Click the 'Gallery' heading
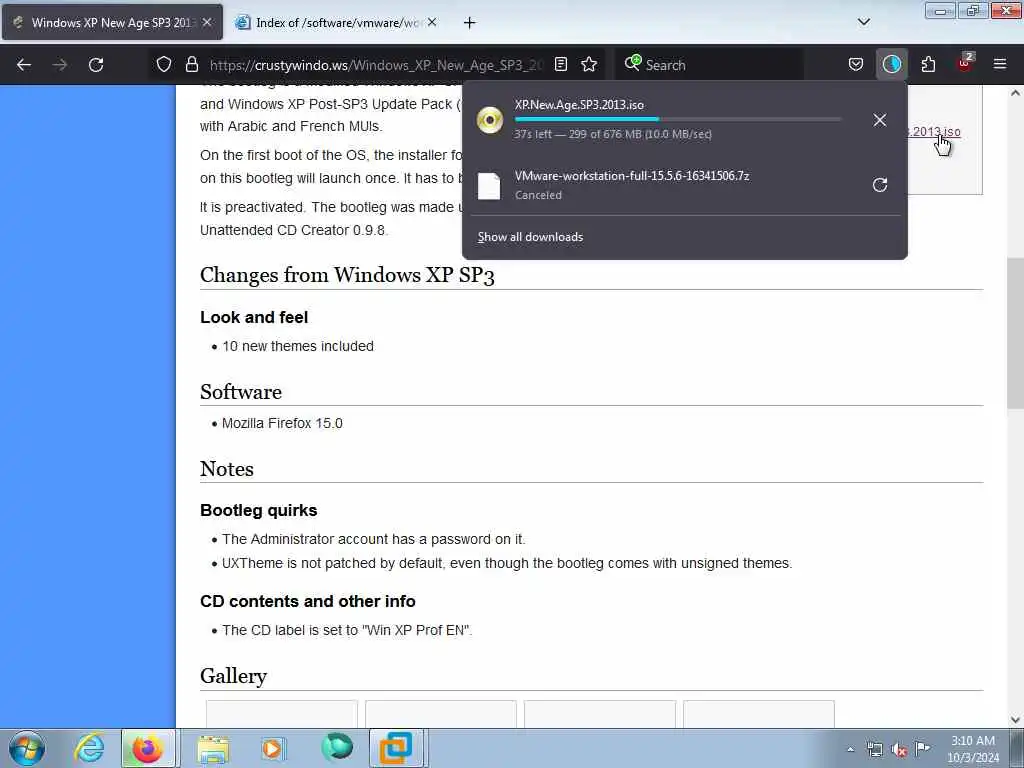The image size is (1024, 768). click(x=233, y=676)
